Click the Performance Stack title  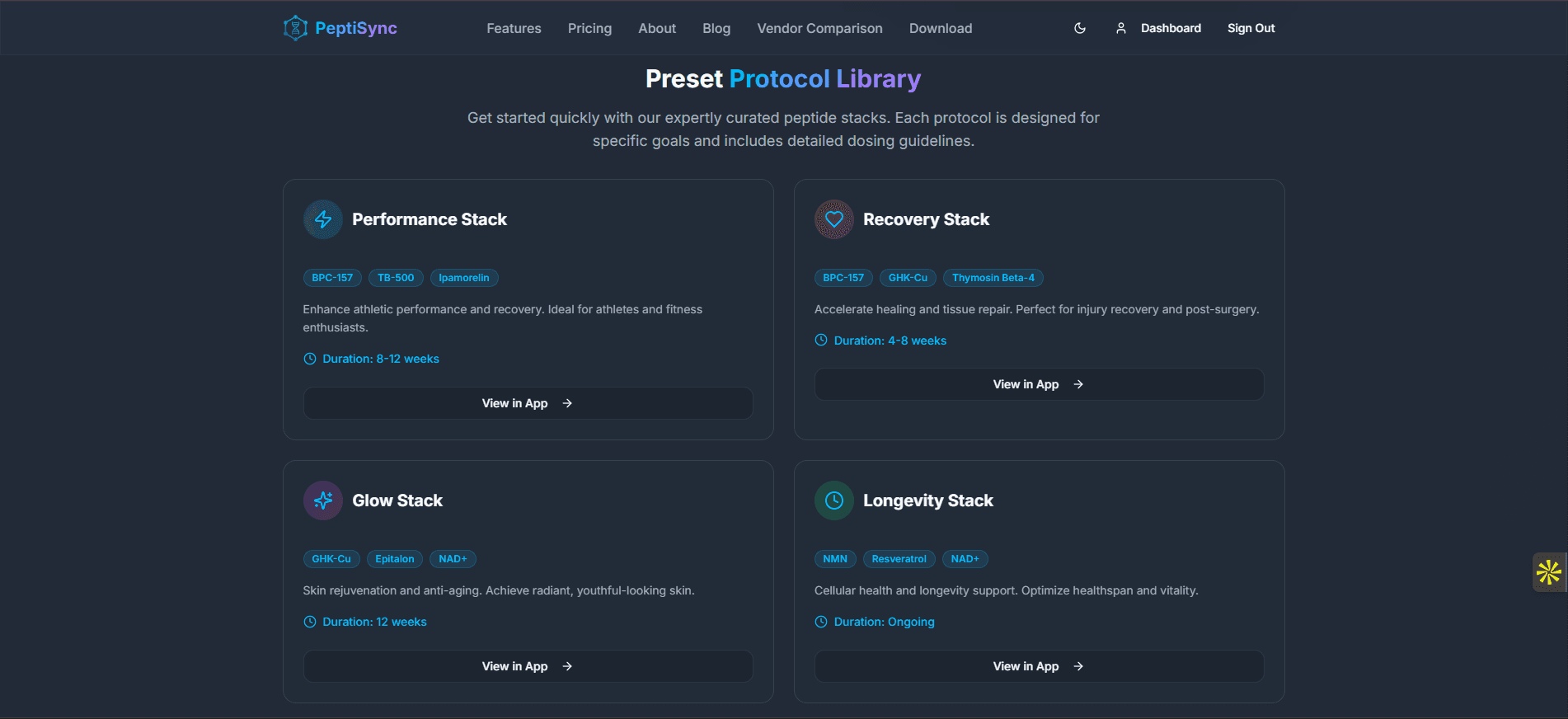pyautogui.click(x=430, y=219)
